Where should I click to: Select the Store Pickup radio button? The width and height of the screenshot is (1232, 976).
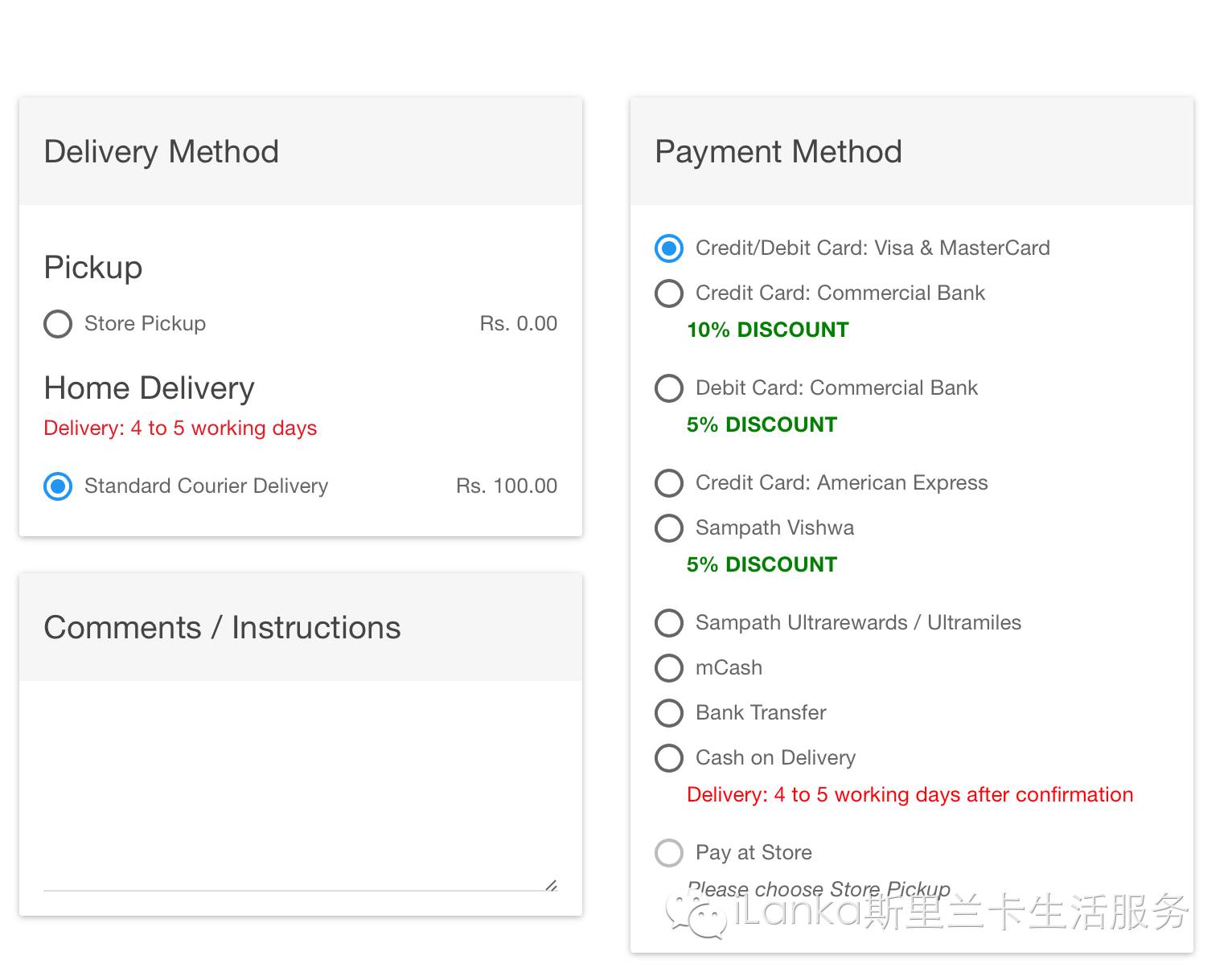(x=58, y=324)
